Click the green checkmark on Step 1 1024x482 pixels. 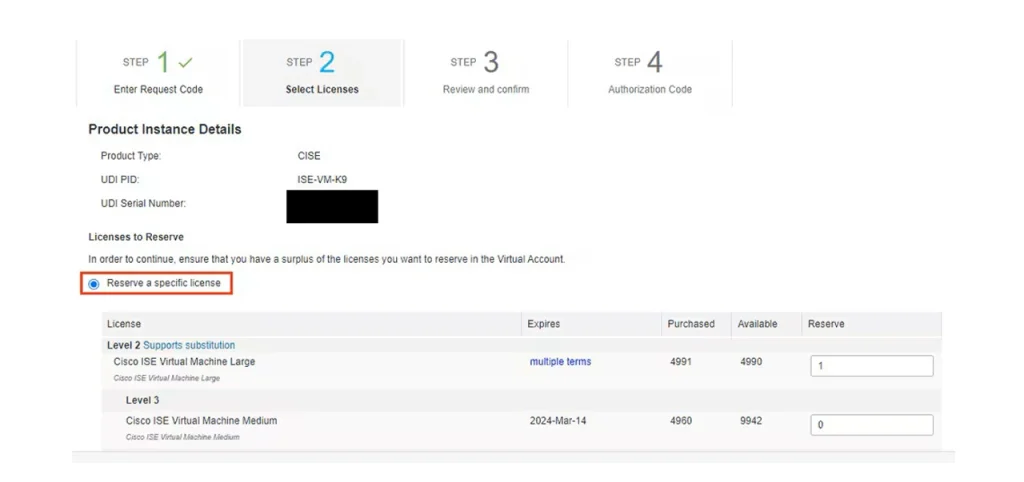(185, 63)
